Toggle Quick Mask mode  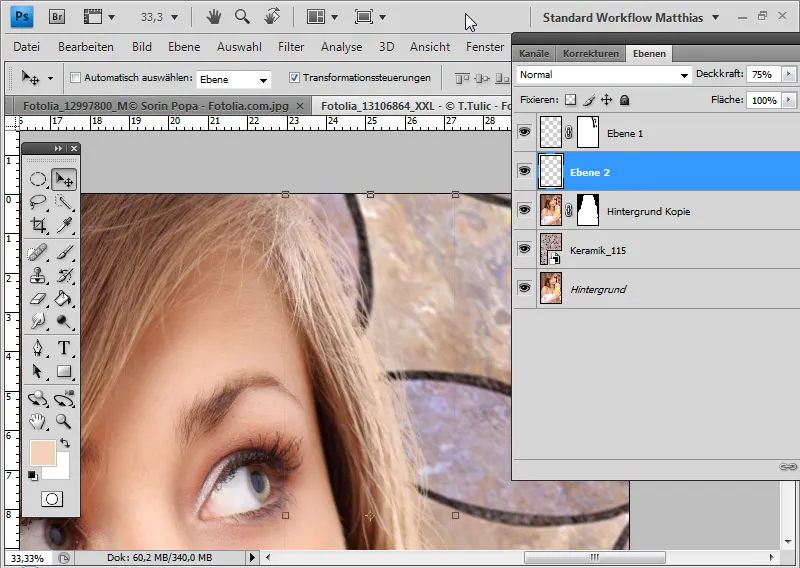pos(52,499)
